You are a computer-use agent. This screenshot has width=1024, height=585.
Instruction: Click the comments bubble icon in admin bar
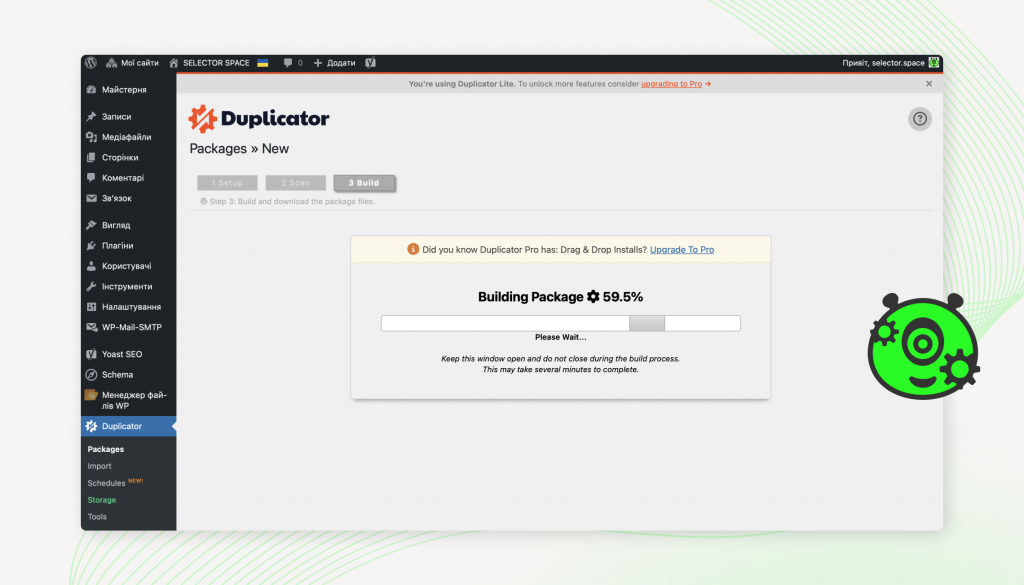(288, 62)
